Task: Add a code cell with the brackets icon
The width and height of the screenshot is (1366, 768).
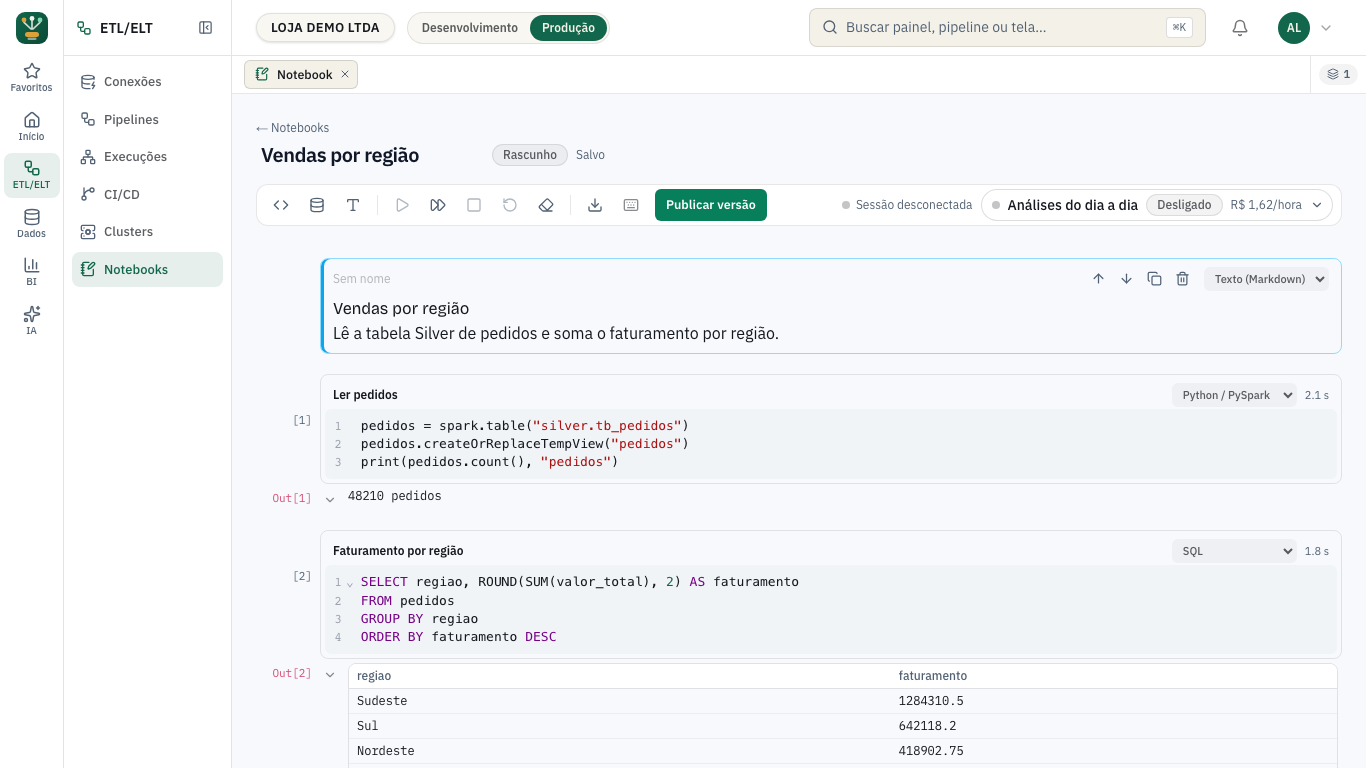Action: point(281,205)
